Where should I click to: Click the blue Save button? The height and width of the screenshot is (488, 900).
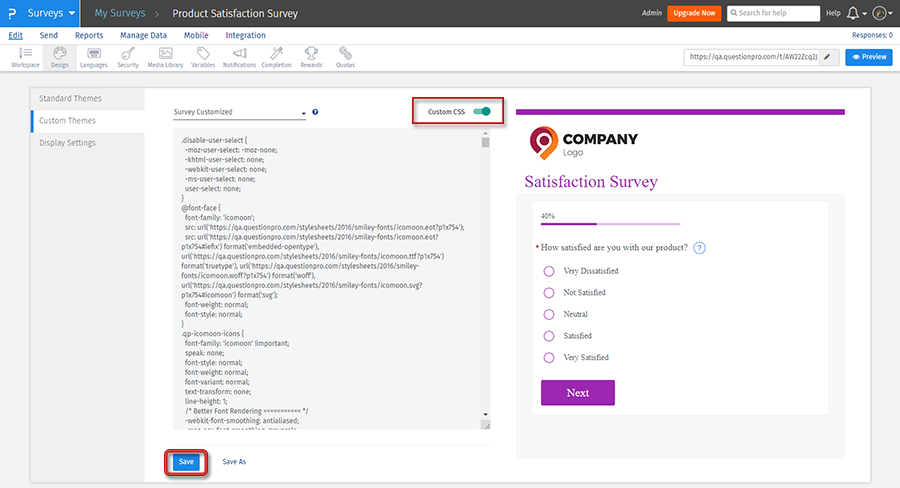tap(186, 461)
